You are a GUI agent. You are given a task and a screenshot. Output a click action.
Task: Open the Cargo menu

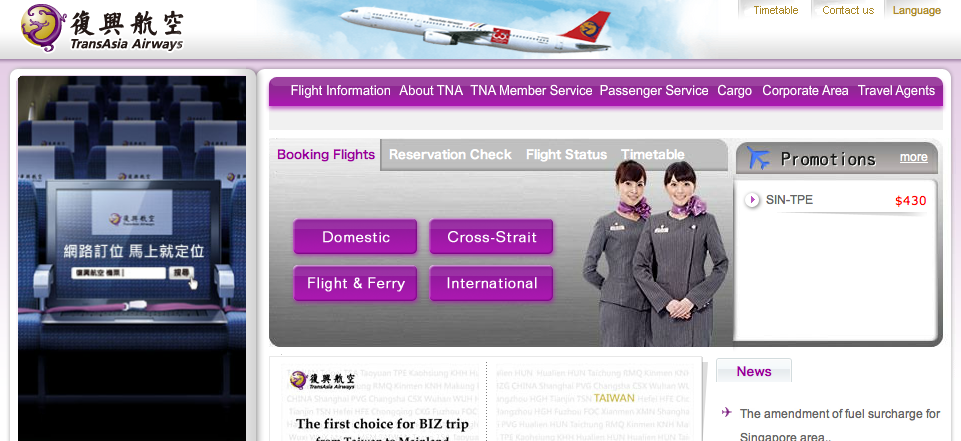click(x=734, y=91)
